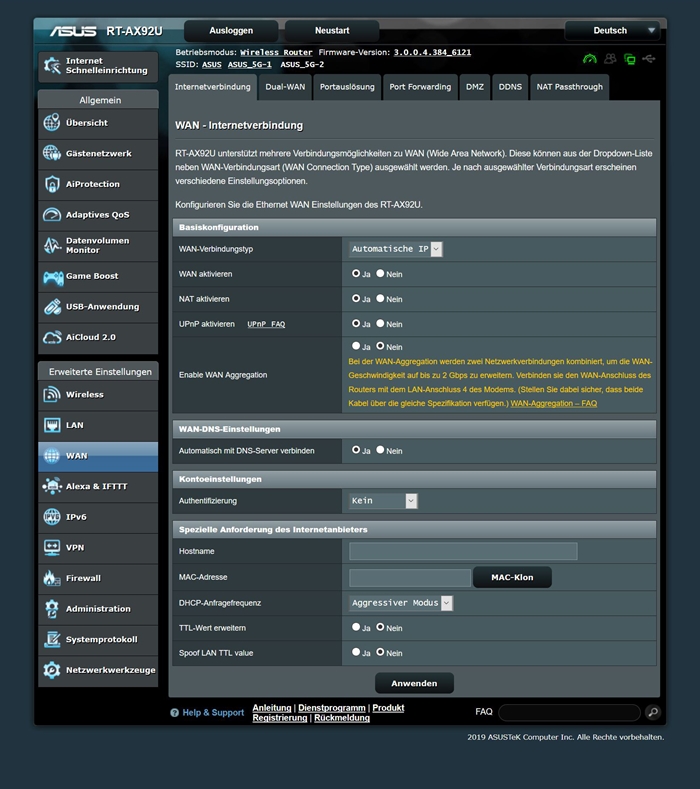Open LAN settings icon

(52, 425)
